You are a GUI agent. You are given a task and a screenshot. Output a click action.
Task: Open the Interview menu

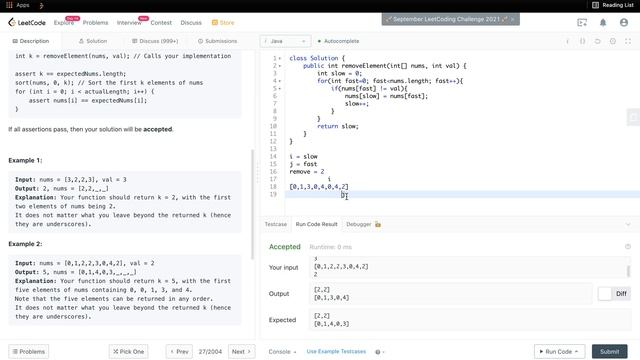[129, 22]
